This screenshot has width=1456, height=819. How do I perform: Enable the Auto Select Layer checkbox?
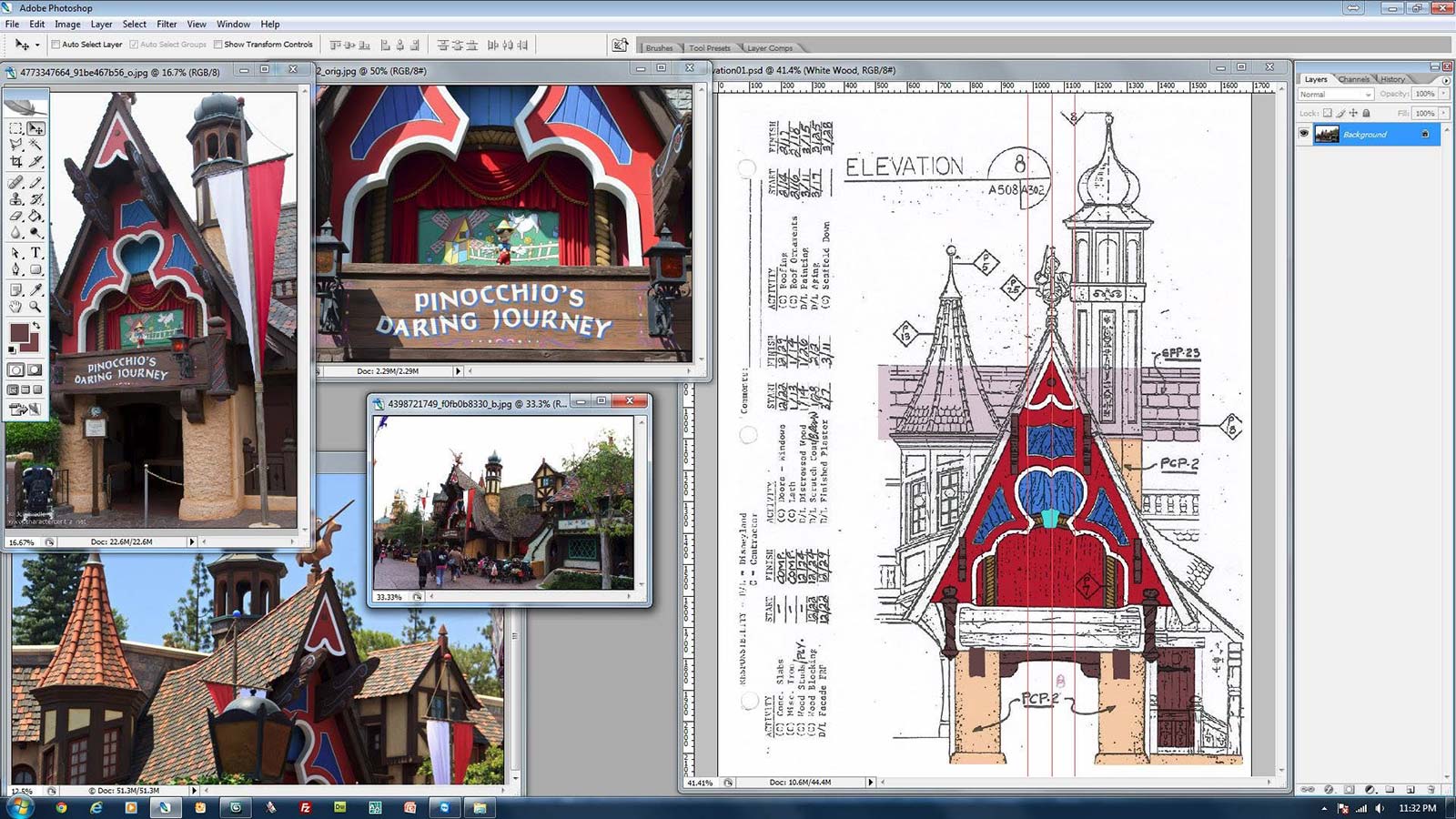pyautogui.click(x=56, y=45)
